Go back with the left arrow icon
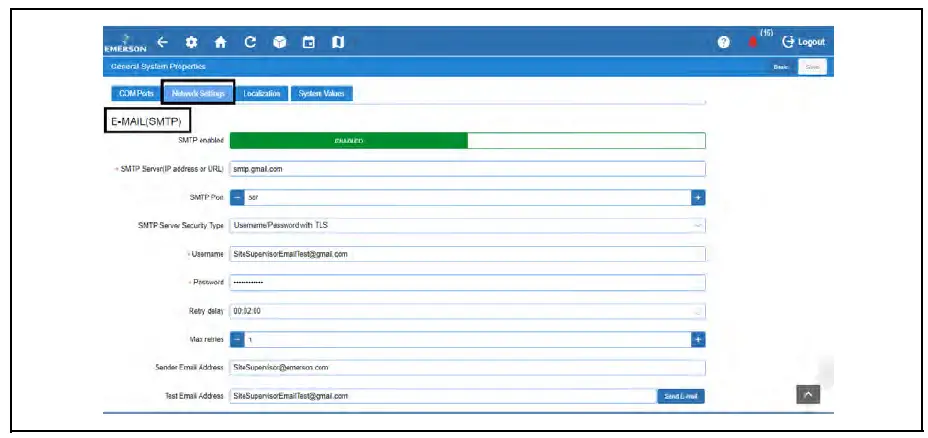 [163, 42]
